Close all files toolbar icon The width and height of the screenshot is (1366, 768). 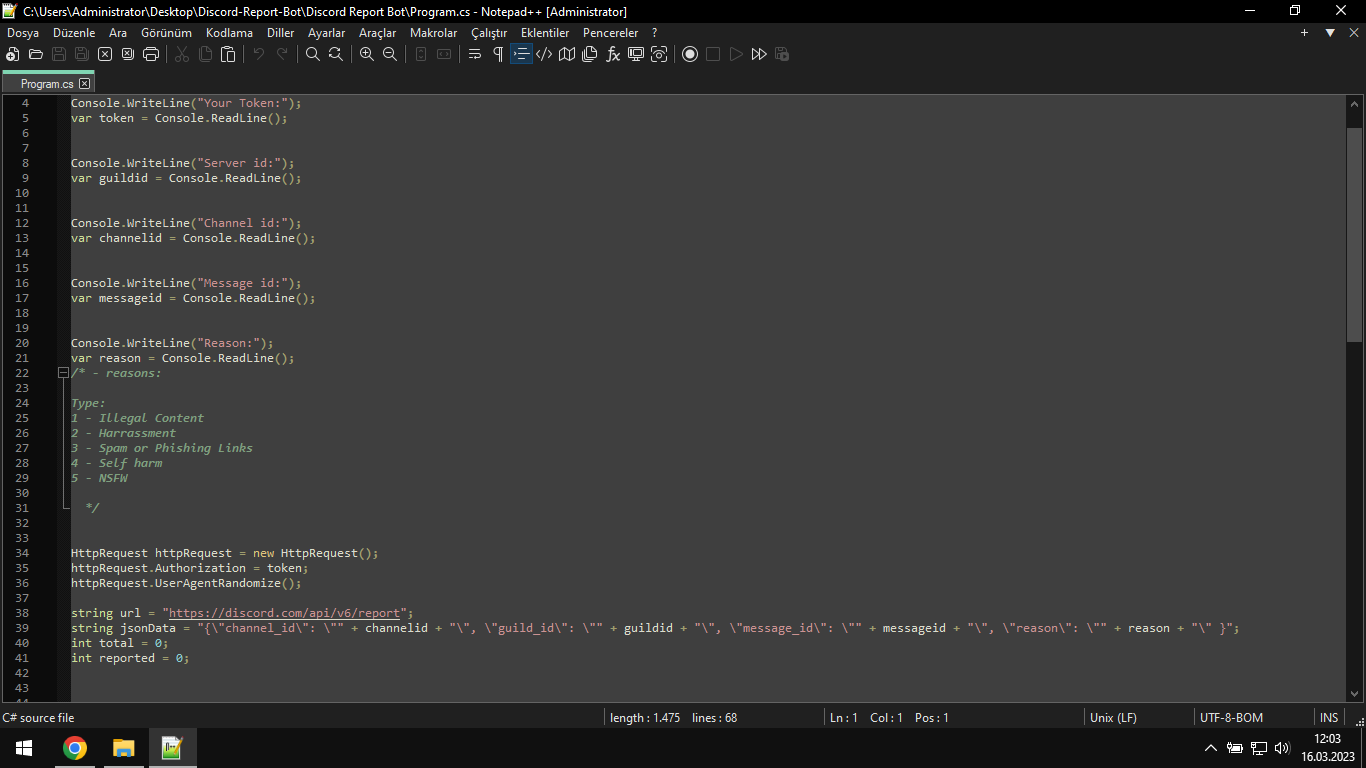point(128,54)
